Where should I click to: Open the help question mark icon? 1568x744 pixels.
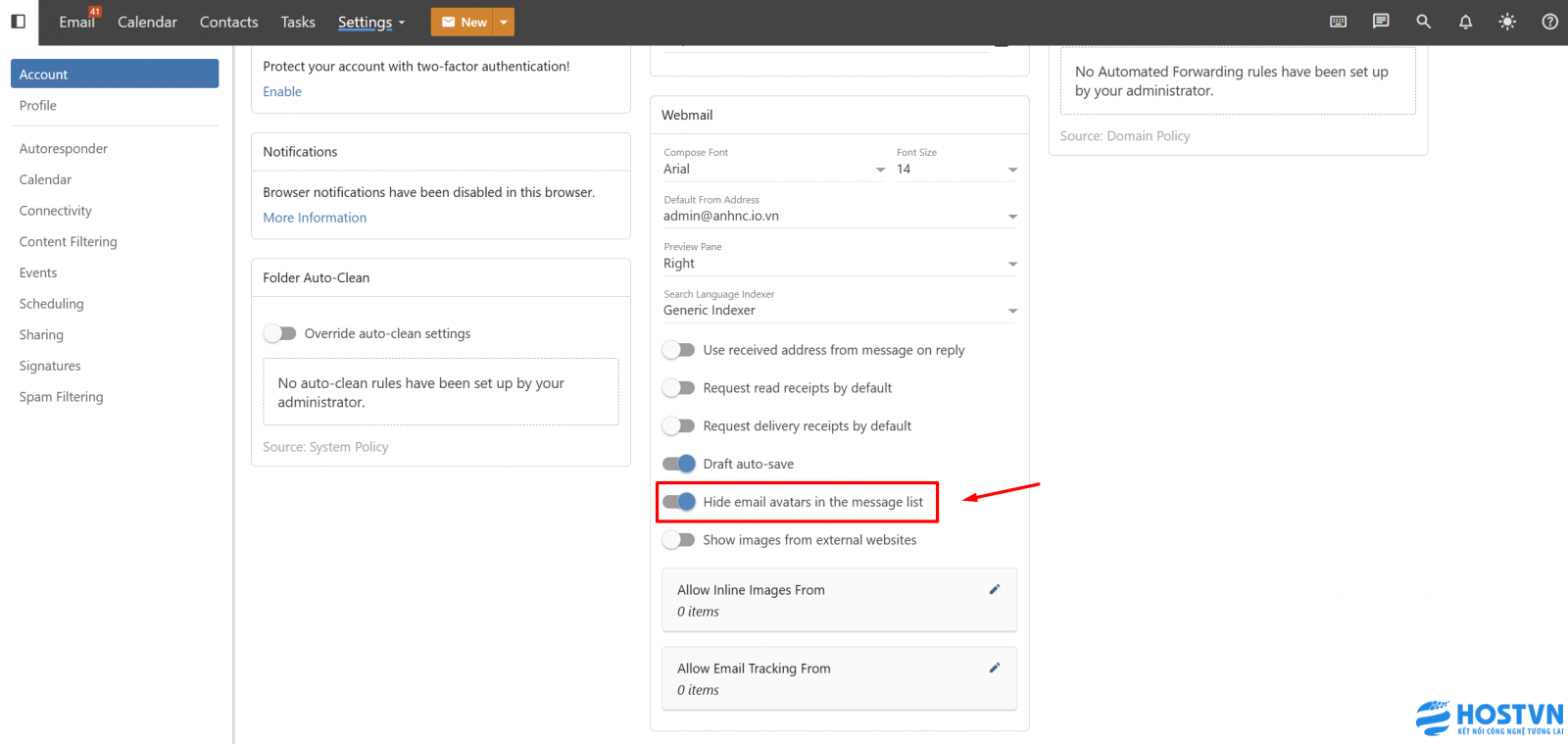pos(1549,22)
